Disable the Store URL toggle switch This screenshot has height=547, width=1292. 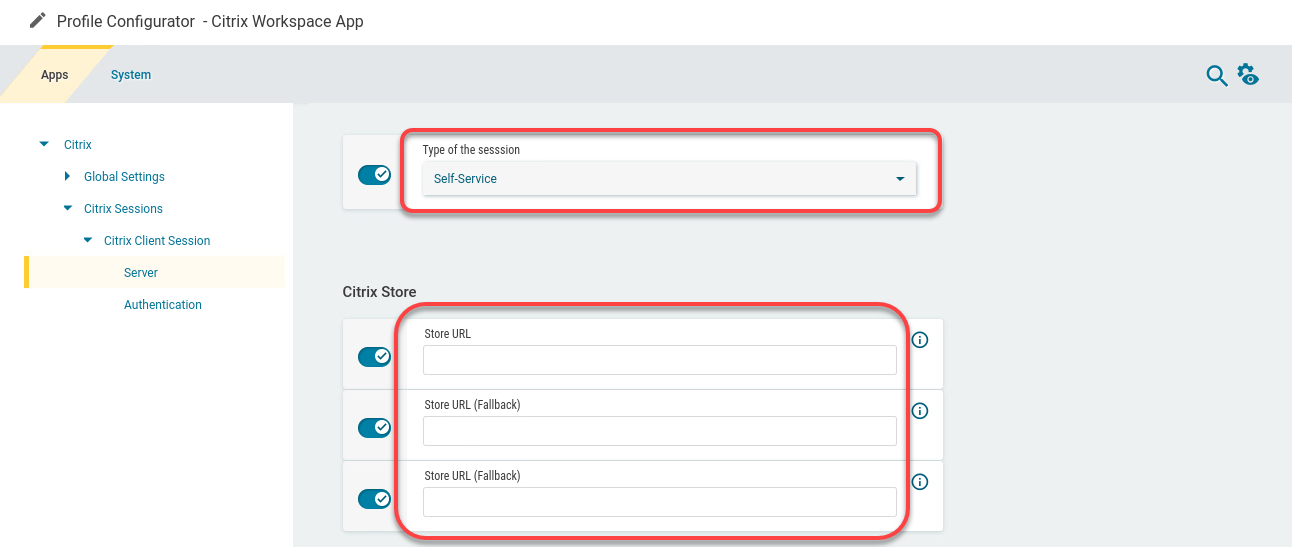pyautogui.click(x=374, y=357)
